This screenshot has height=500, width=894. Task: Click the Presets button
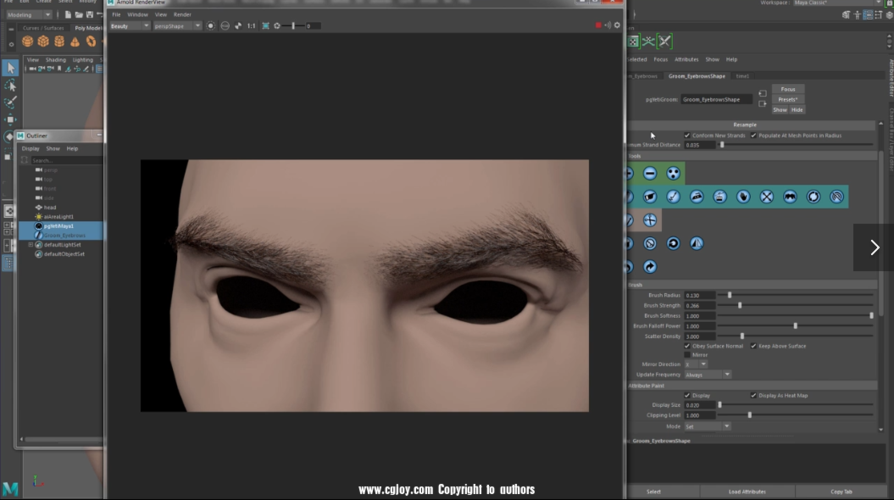788,99
